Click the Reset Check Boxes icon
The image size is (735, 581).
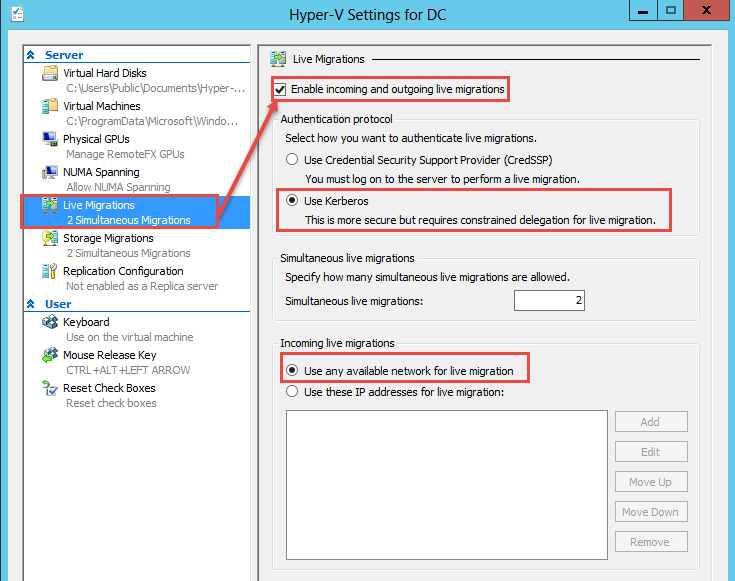50,388
